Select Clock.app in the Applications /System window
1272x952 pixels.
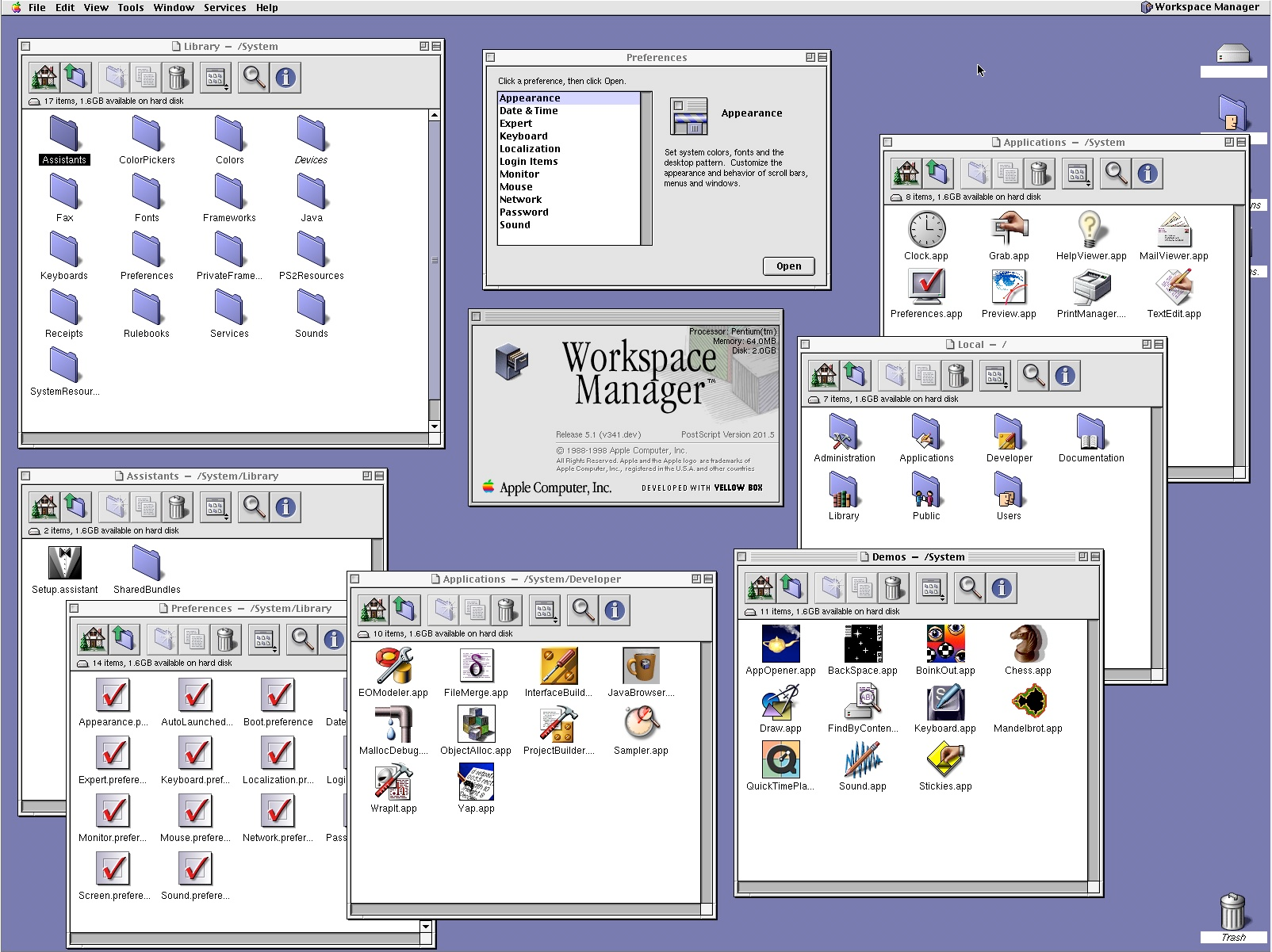pyautogui.click(x=926, y=230)
